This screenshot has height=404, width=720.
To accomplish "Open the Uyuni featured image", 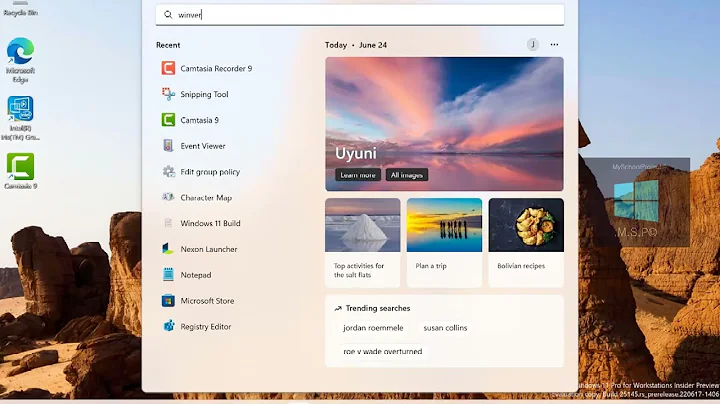I will pyautogui.click(x=444, y=124).
